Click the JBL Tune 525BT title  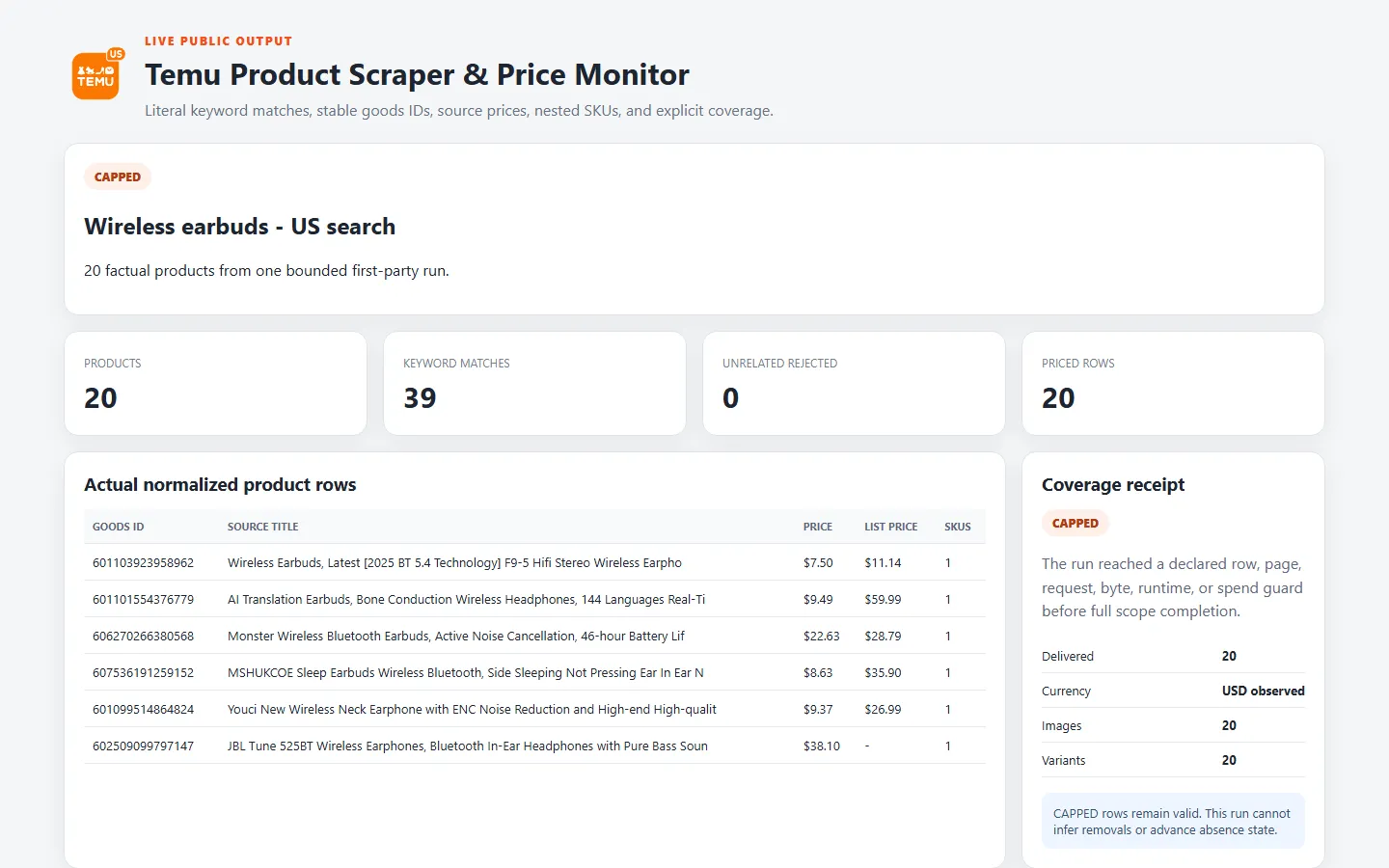pos(468,746)
